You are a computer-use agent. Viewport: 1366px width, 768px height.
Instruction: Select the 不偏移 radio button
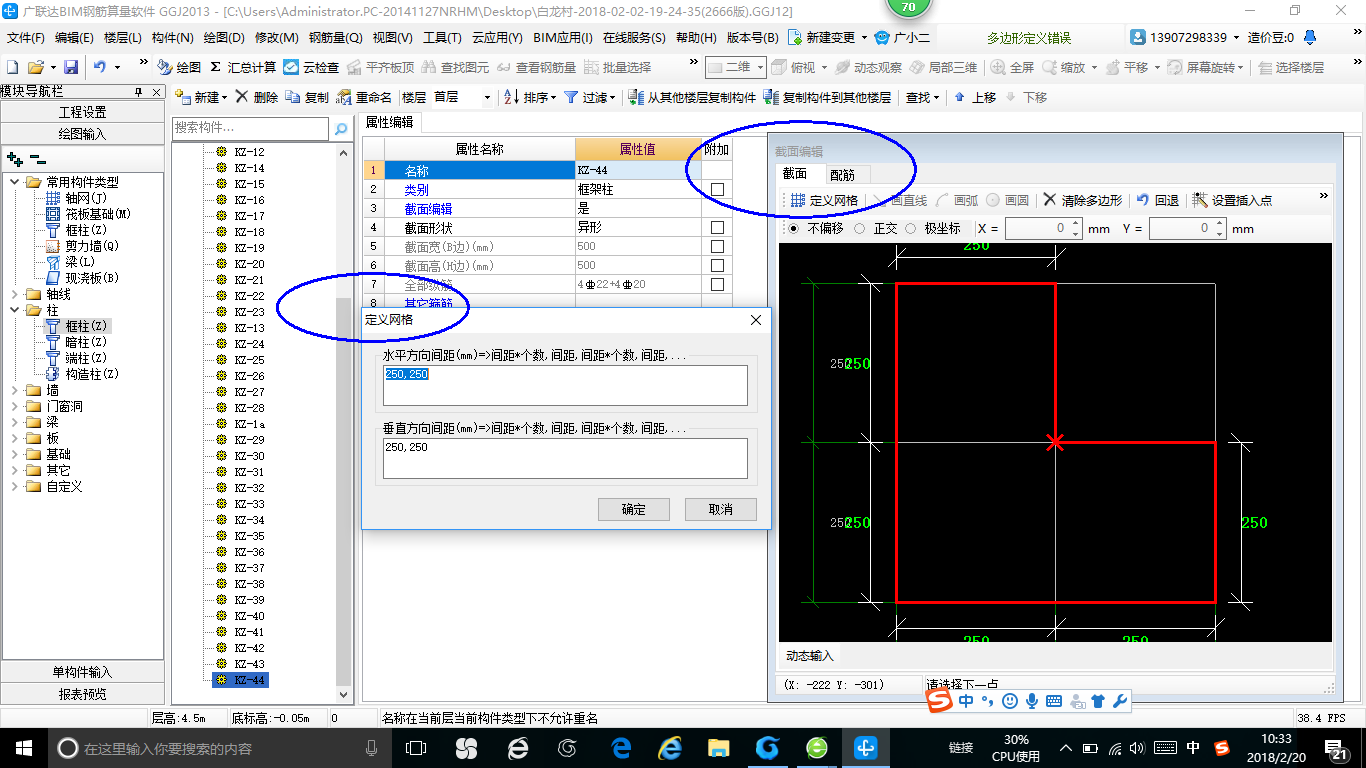tap(795, 228)
